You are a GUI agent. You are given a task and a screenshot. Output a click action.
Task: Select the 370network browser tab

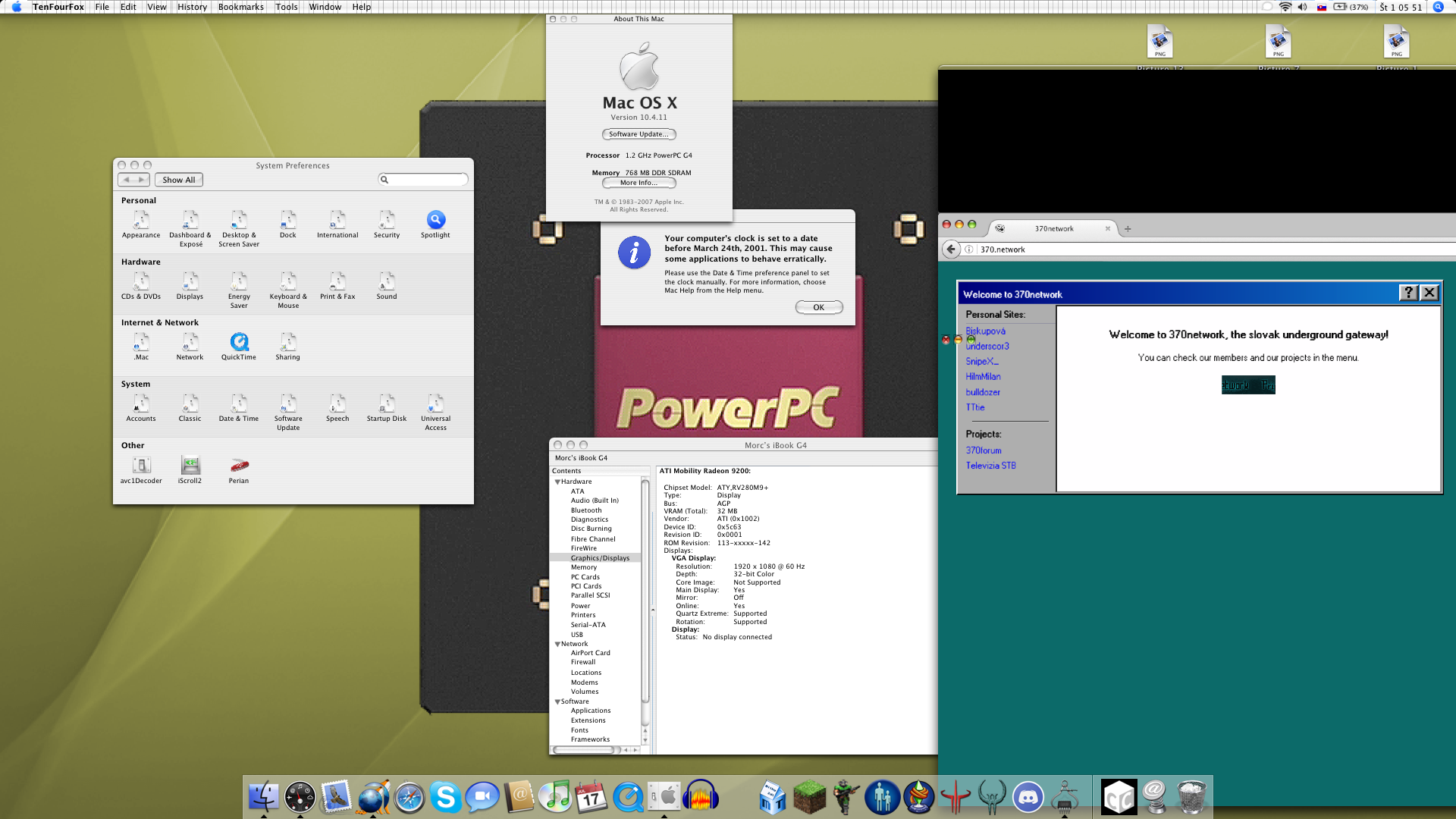coord(1054,228)
